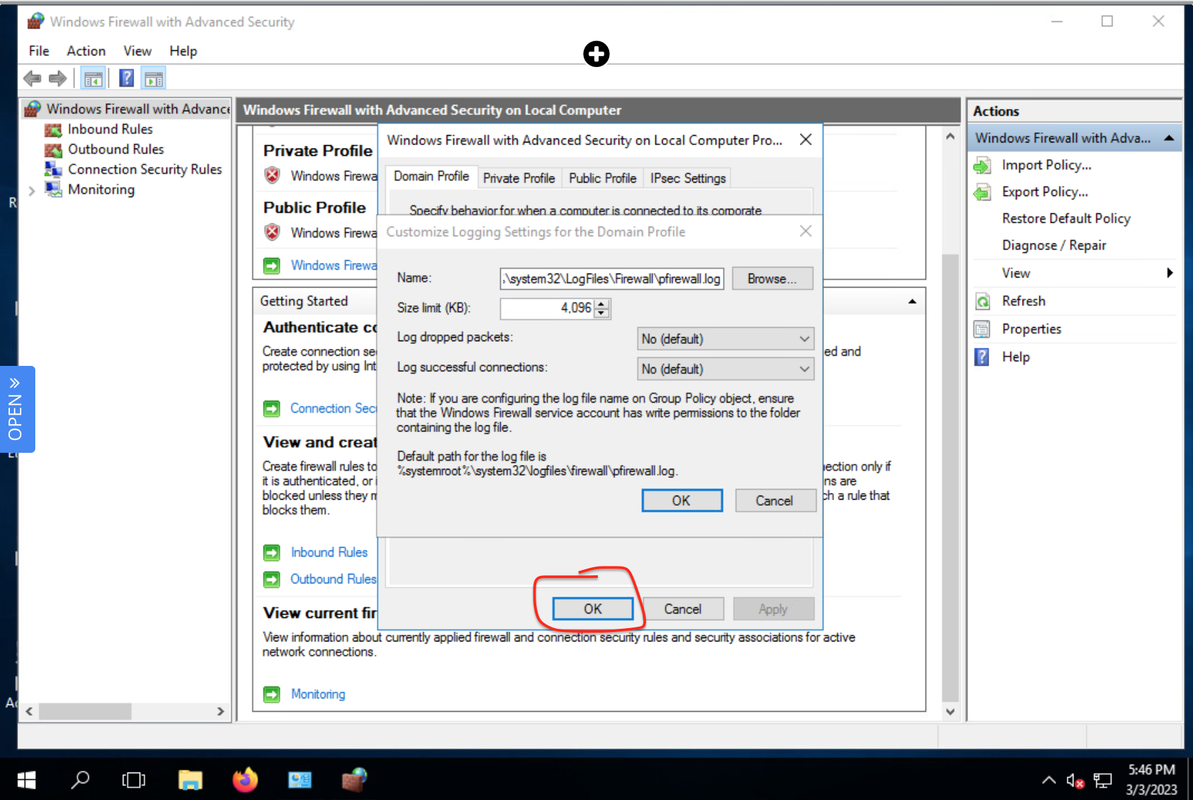Click the muted volume tray icon
This screenshot has width=1193, height=800.
click(x=1075, y=781)
